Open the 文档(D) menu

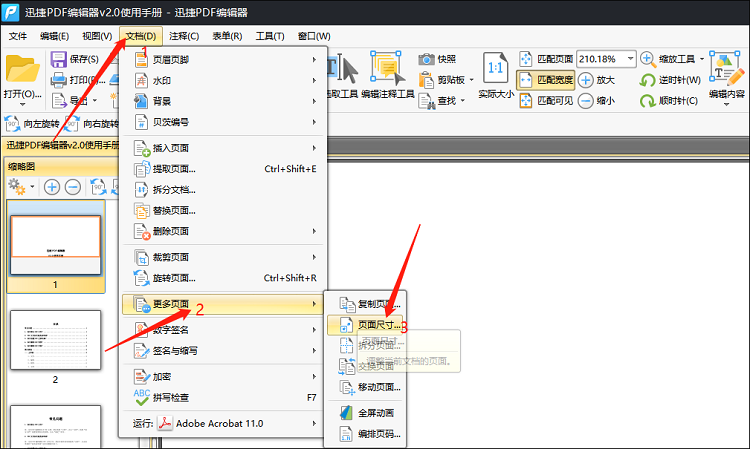point(141,36)
